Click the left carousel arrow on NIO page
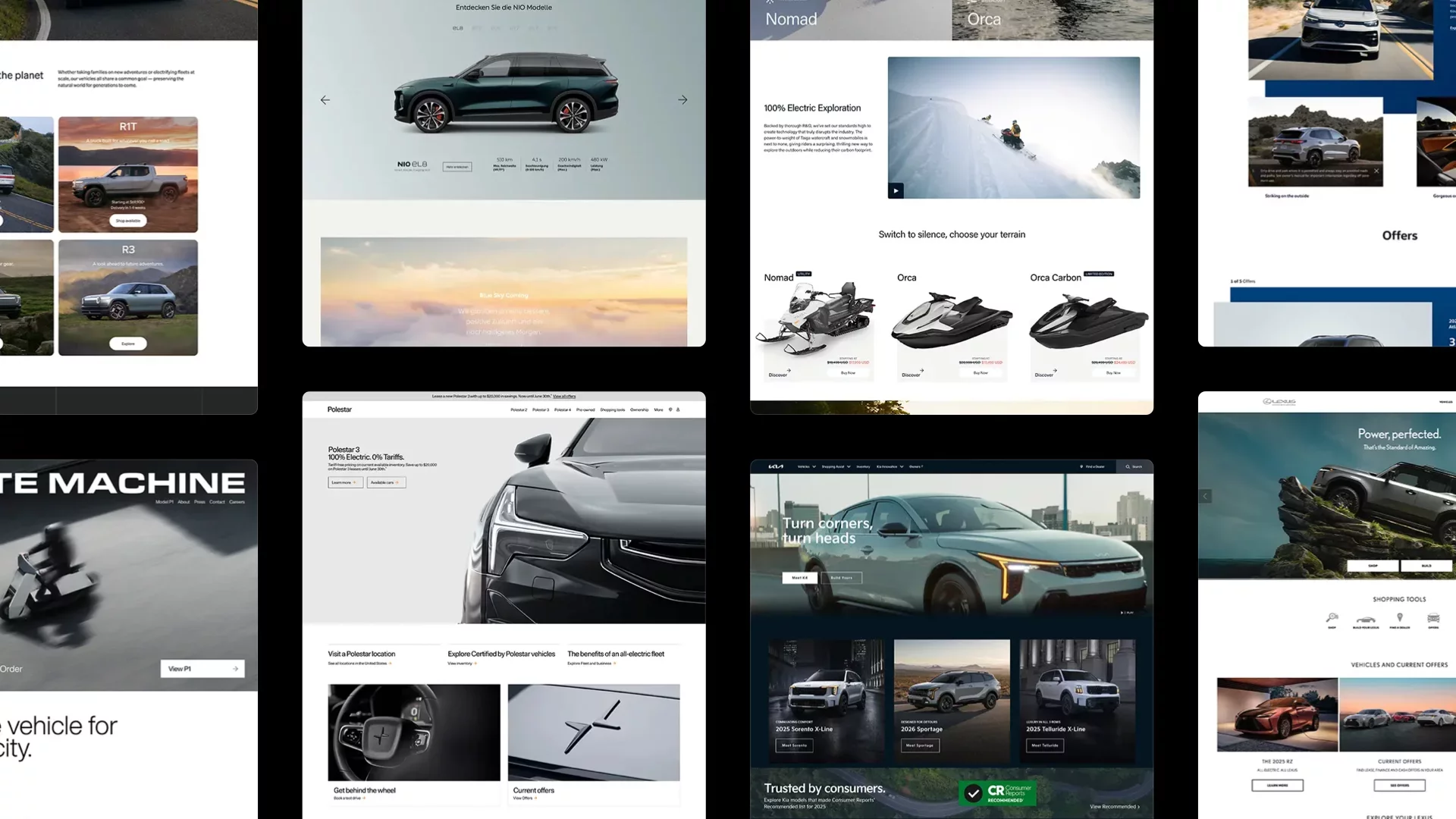Image resolution: width=1456 pixels, height=819 pixels. pos(325,100)
